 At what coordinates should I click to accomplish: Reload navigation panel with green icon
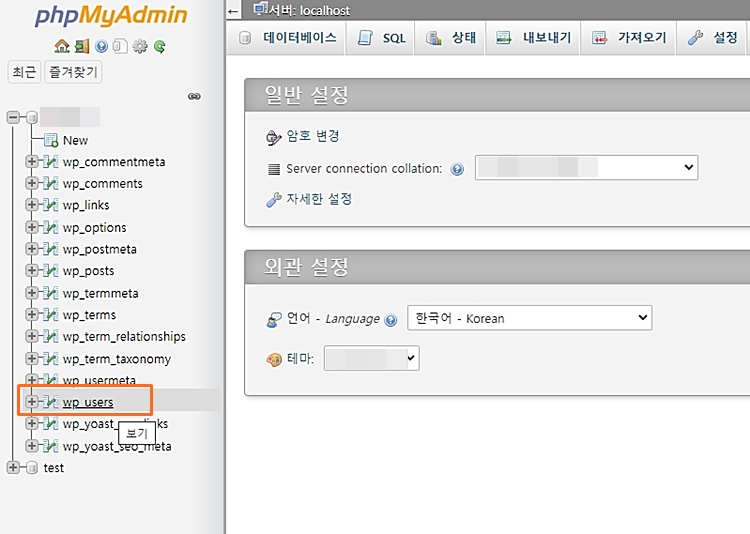click(x=160, y=46)
